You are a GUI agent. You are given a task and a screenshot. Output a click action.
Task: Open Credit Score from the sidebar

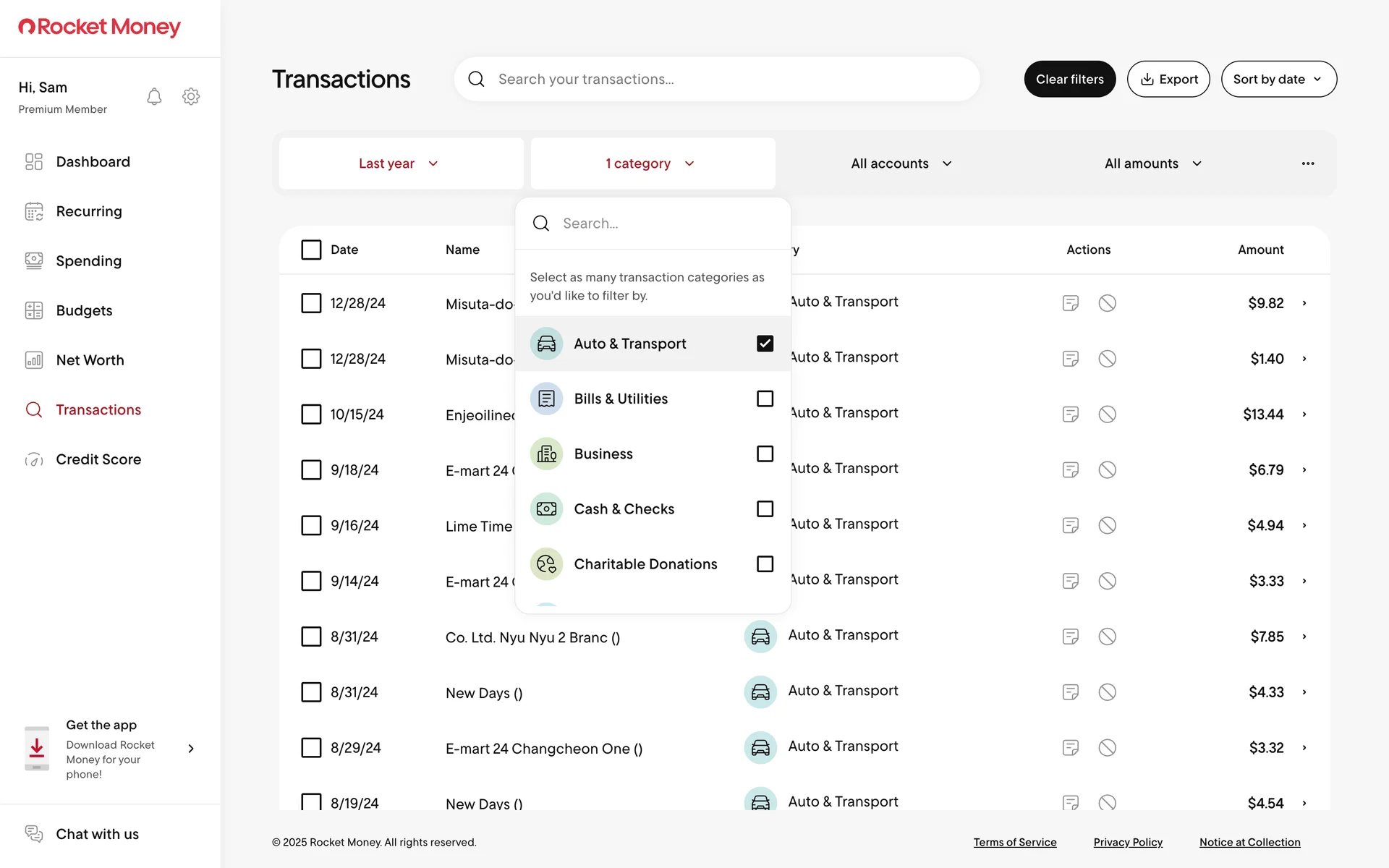pyautogui.click(x=98, y=459)
